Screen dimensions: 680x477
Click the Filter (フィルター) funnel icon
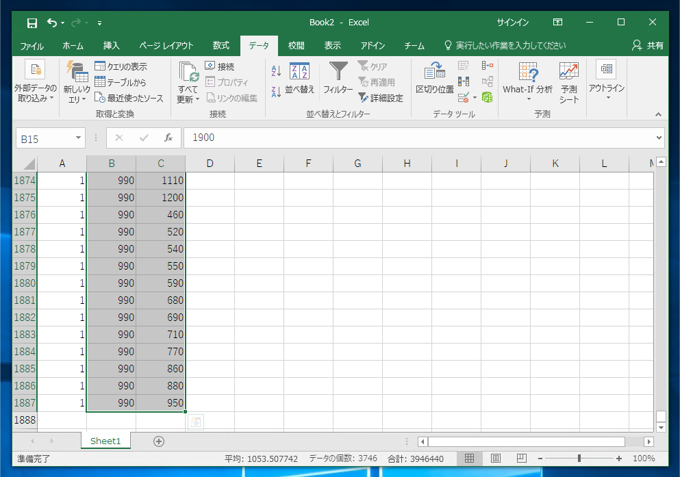point(338,72)
